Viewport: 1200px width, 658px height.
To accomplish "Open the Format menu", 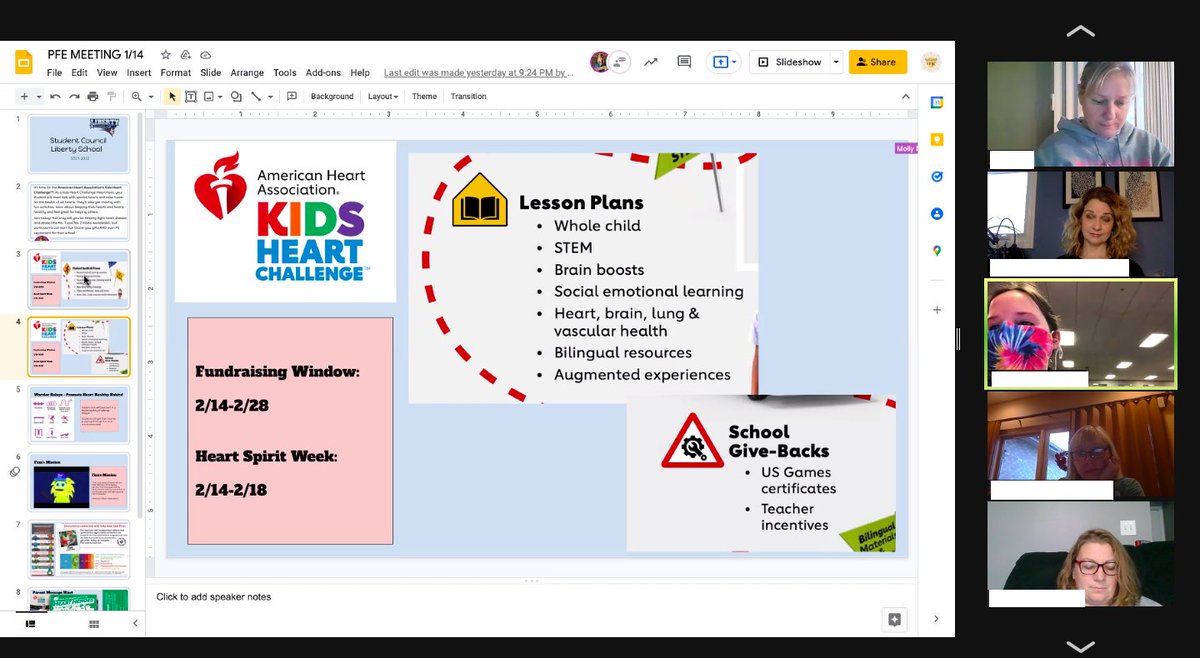I will 176,73.
